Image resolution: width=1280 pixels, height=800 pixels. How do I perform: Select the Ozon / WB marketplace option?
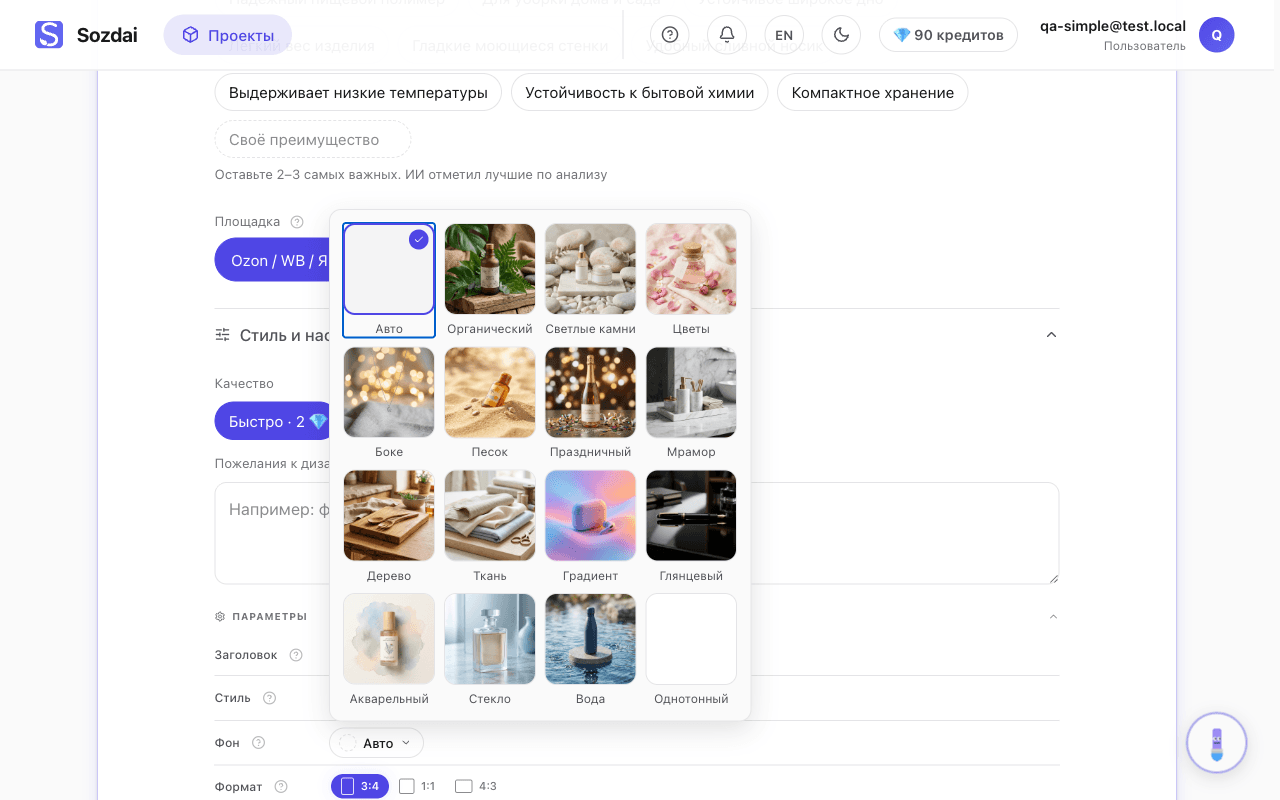click(273, 260)
